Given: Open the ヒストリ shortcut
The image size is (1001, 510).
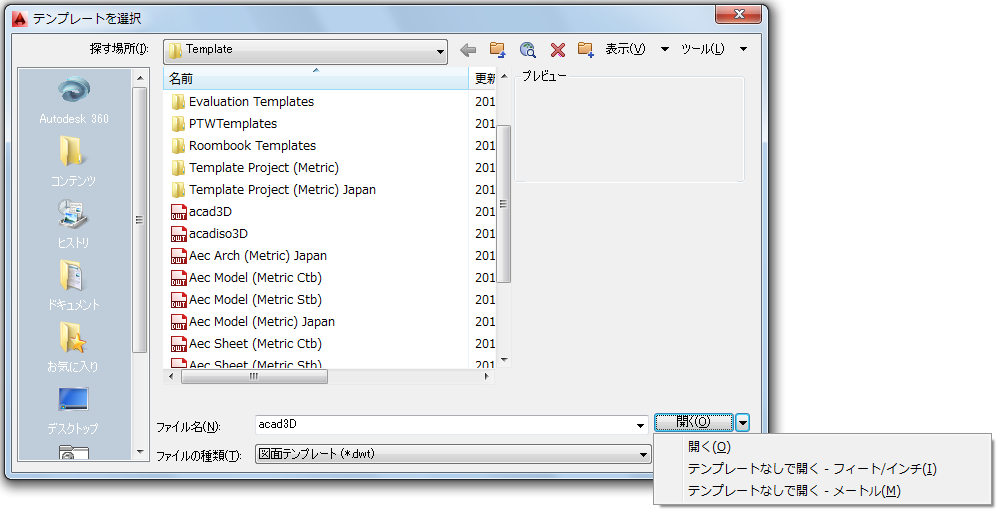Looking at the screenshot, I should tap(74, 223).
